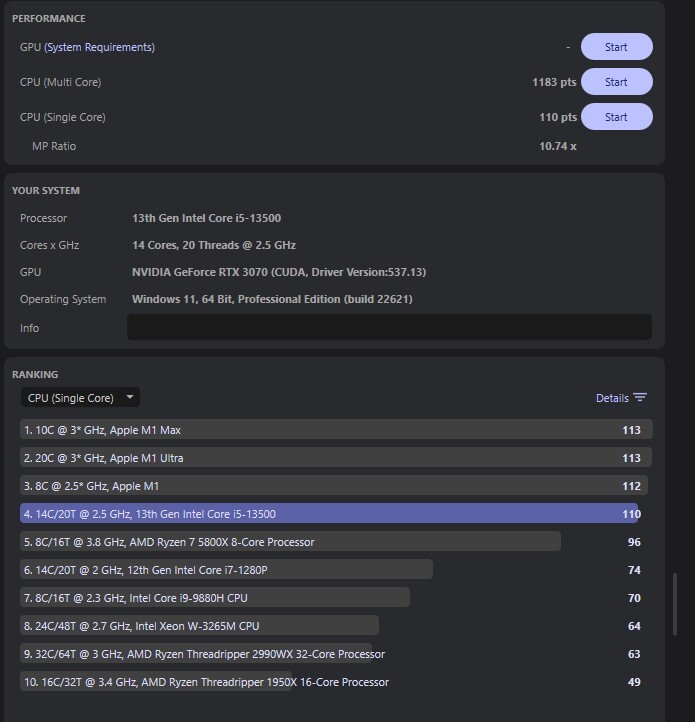Open the System Requirements link
The image size is (695, 722).
100,47
